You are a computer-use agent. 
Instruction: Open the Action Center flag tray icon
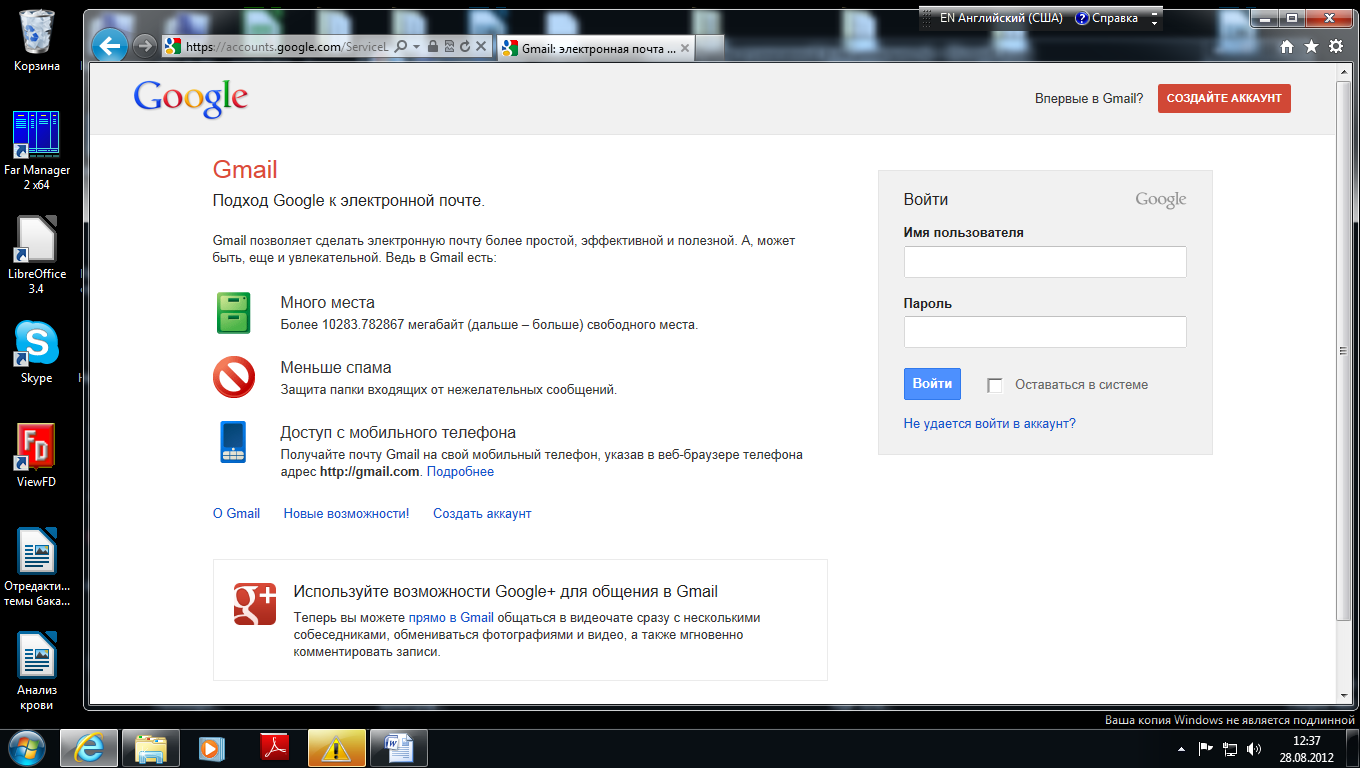click(1205, 748)
